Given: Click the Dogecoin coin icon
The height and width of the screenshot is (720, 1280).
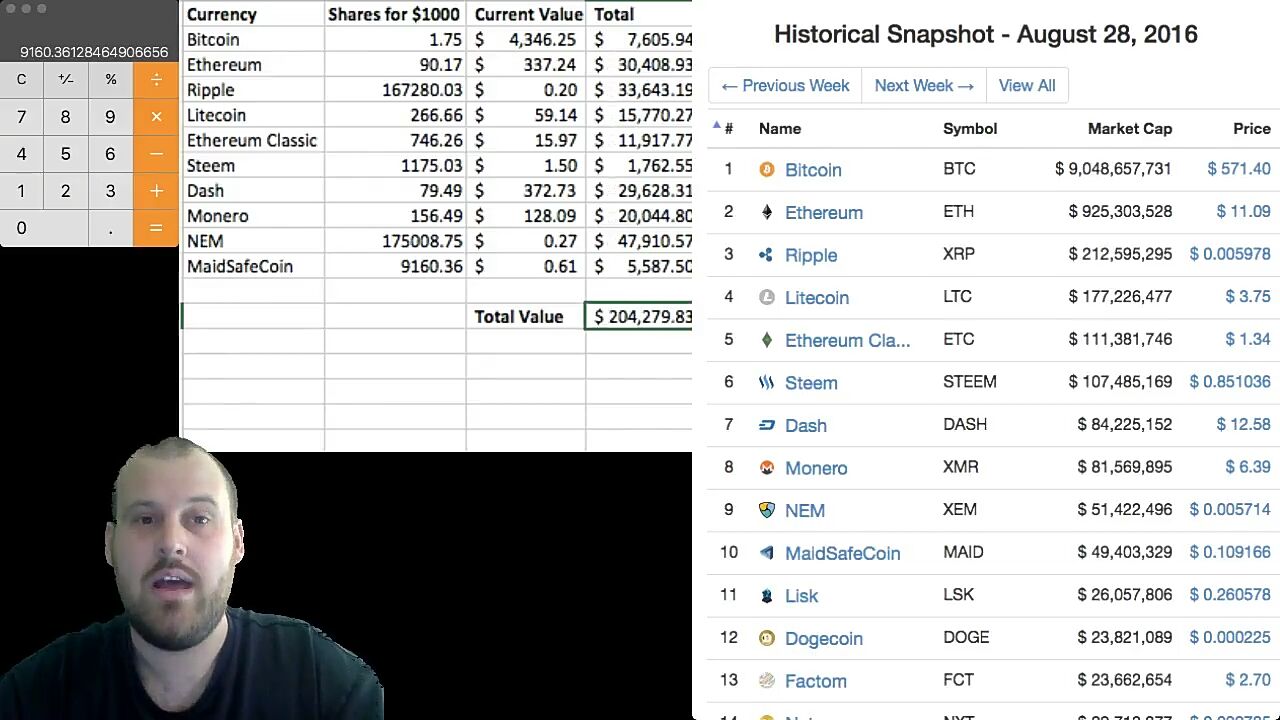Looking at the screenshot, I should [767, 638].
